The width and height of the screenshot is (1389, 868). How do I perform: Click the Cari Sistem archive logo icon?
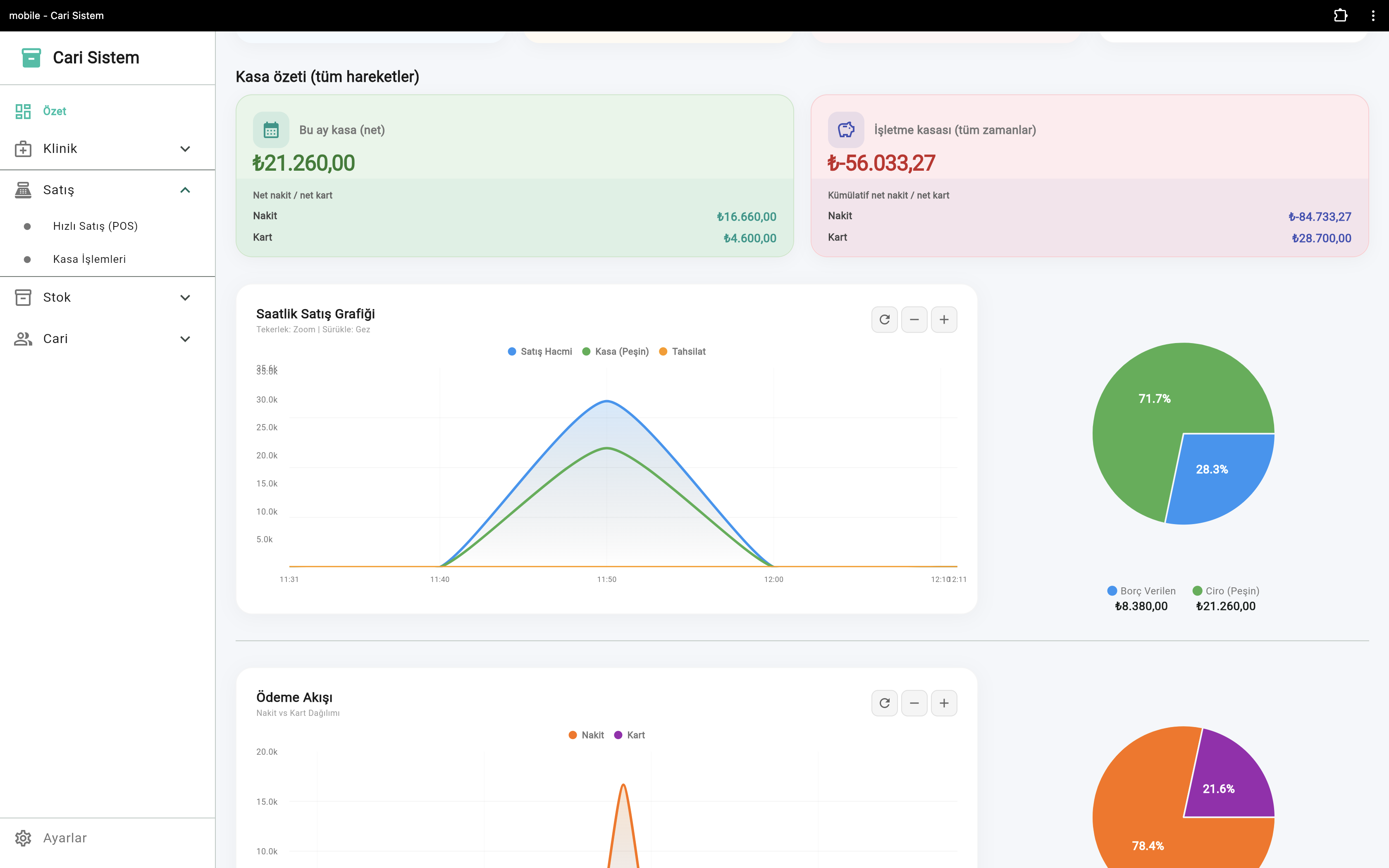tap(31, 57)
